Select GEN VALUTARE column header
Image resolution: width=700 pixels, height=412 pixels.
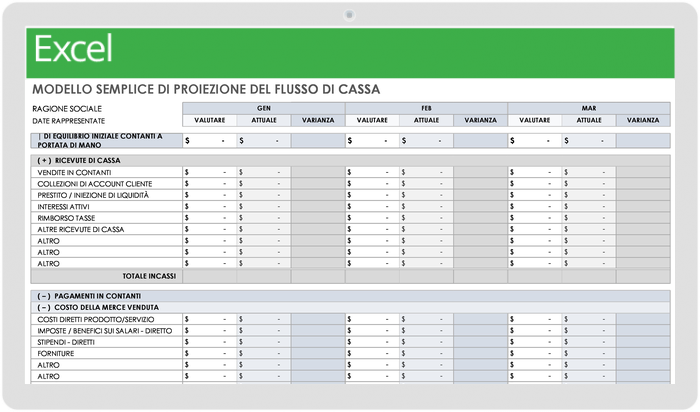(x=209, y=120)
